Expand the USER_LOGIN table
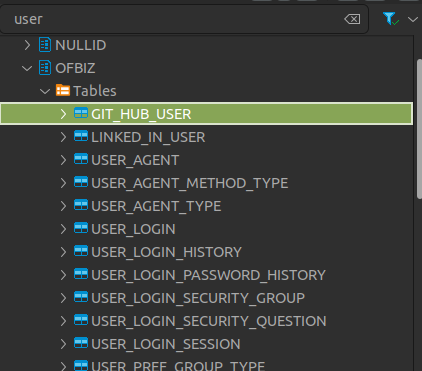 (x=63, y=229)
